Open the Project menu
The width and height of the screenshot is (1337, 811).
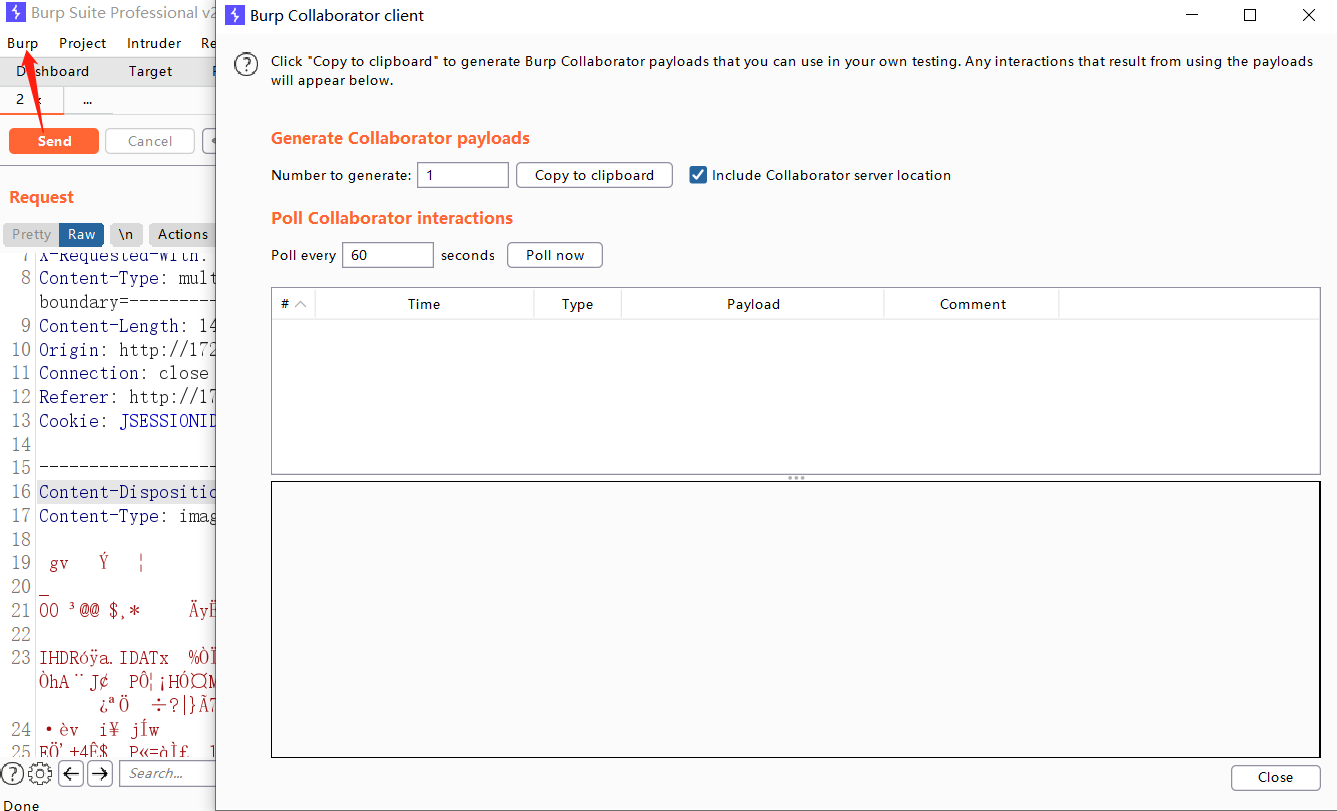pos(82,43)
